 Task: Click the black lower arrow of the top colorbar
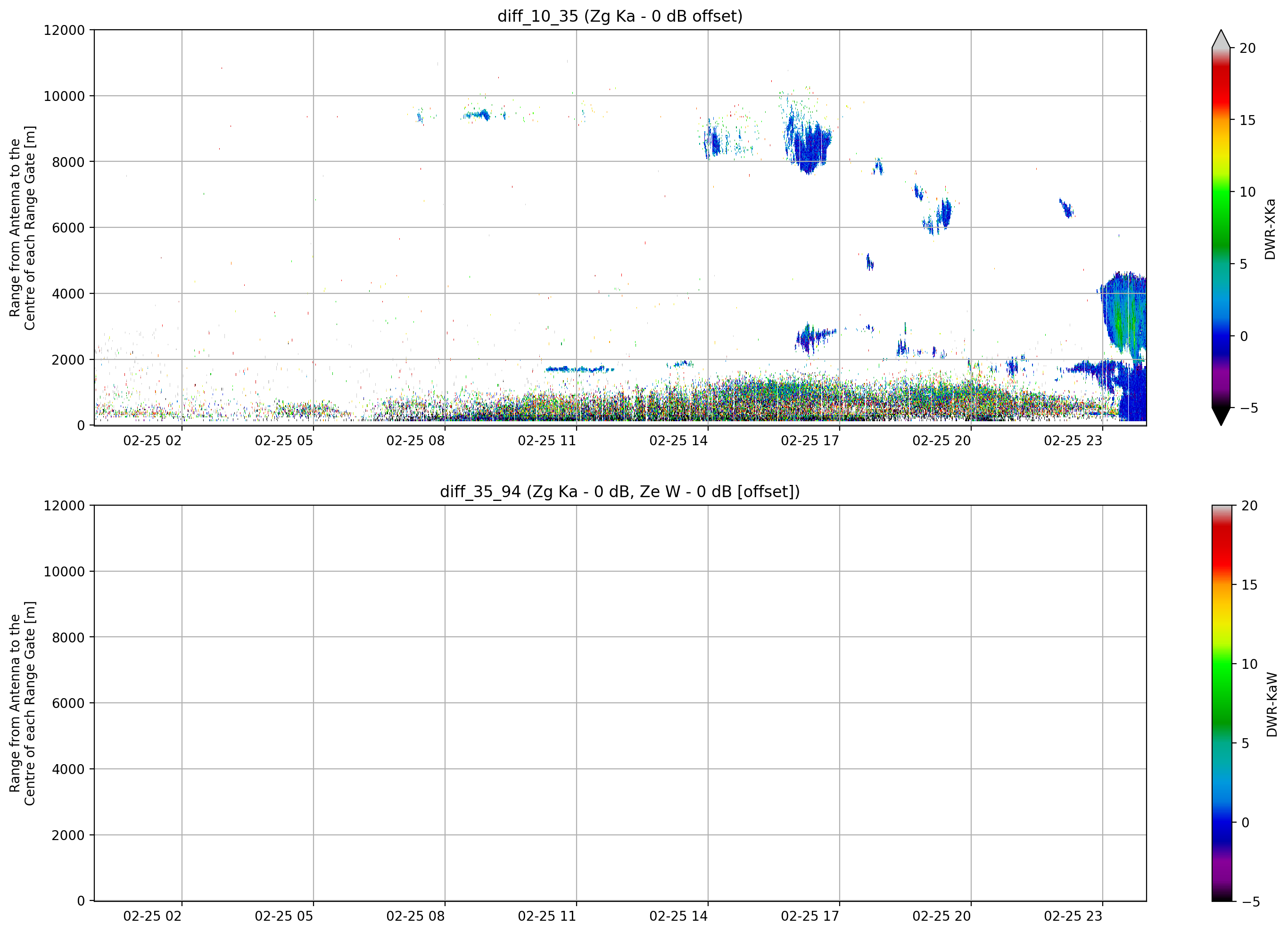coord(1221,416)
